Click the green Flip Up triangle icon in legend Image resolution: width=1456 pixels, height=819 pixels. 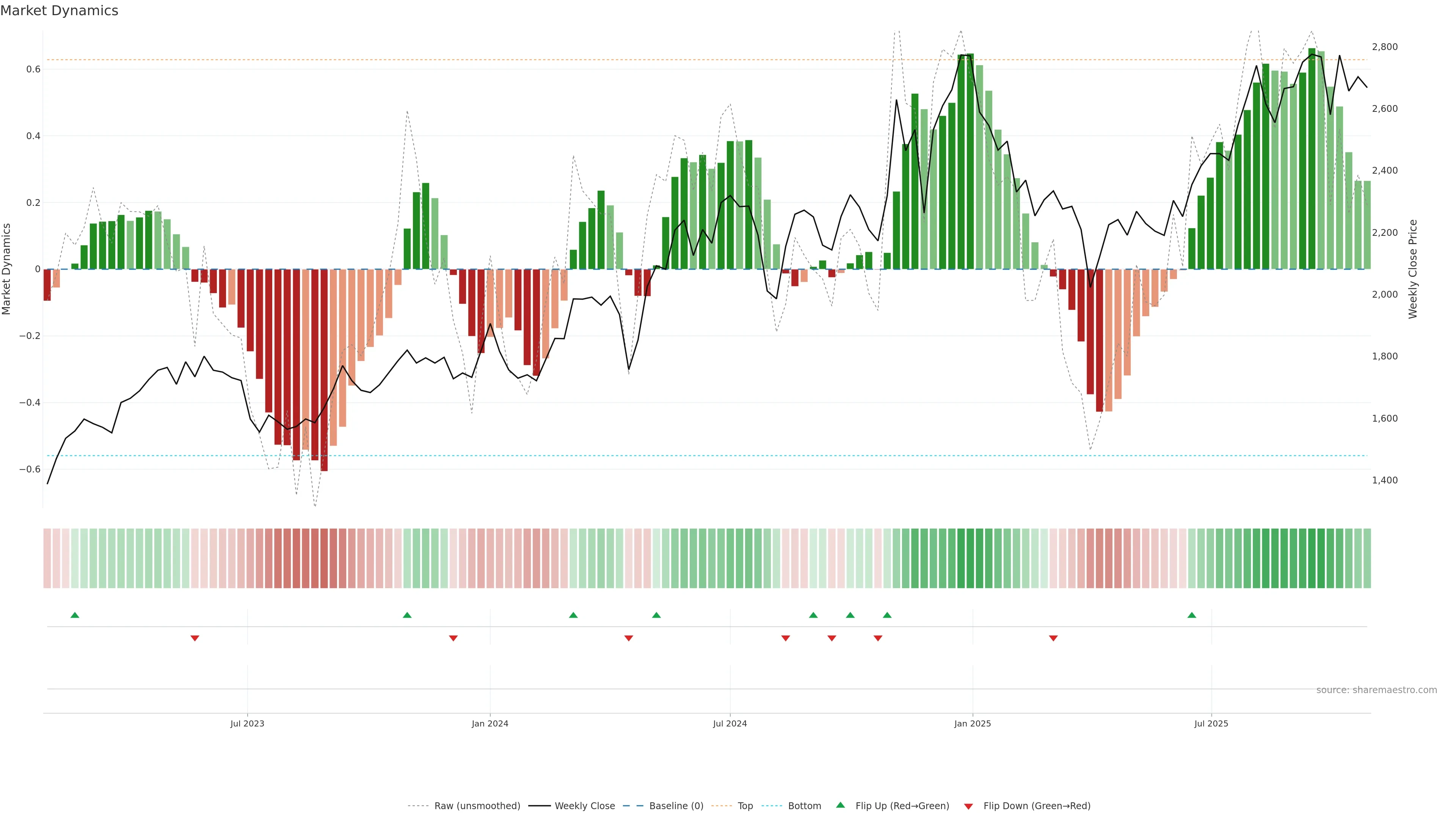pyautogui.click(x=841, y=805)
